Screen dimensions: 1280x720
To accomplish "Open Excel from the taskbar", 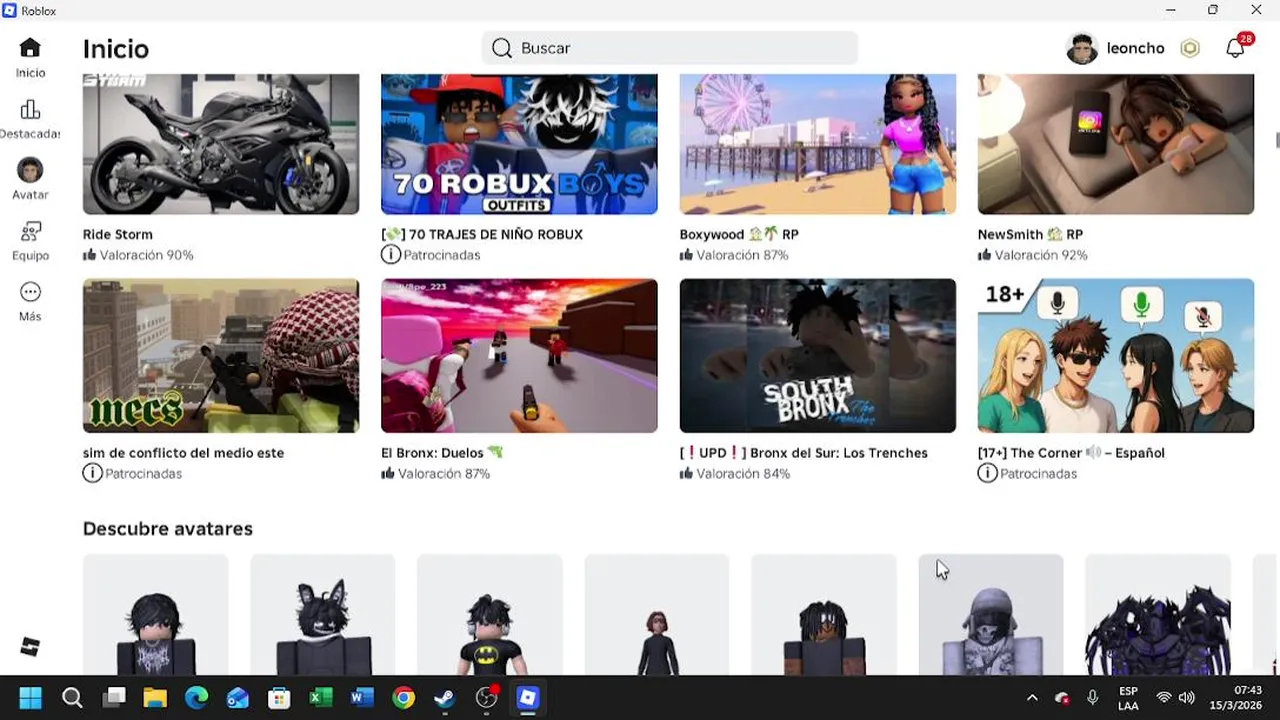I will (x=321, y=697).
